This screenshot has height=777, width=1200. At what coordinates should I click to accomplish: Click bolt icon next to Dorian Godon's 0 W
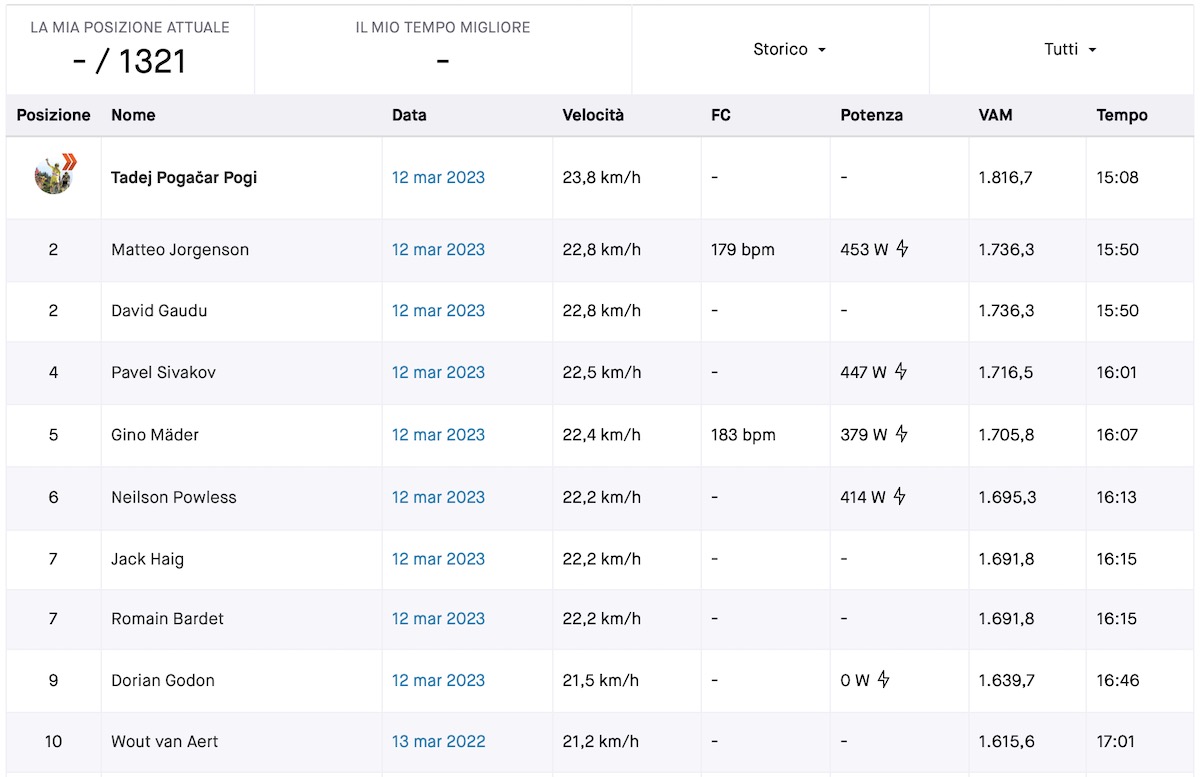coord(884,680)
